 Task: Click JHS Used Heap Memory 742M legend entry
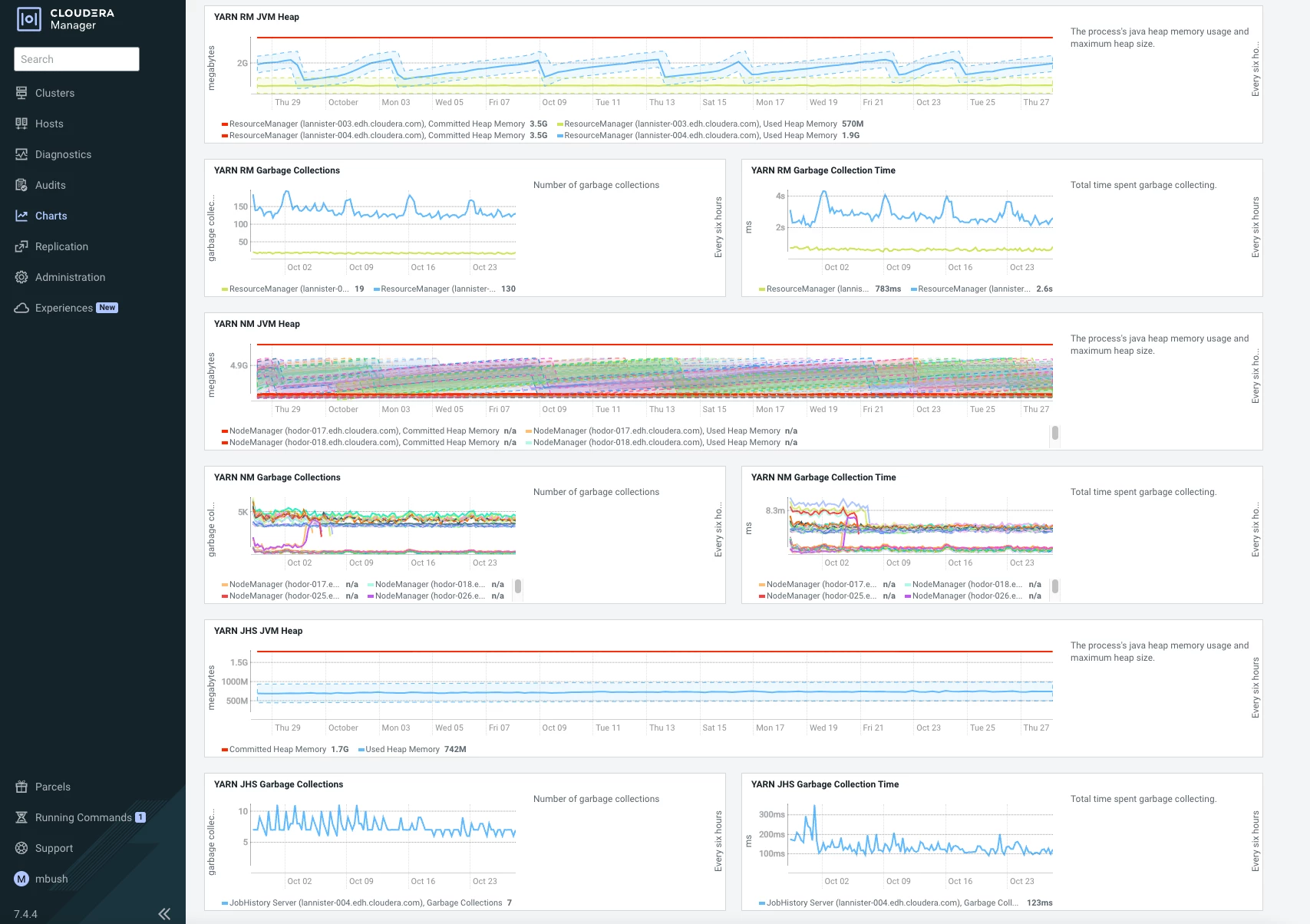click(x=412, y=749)
